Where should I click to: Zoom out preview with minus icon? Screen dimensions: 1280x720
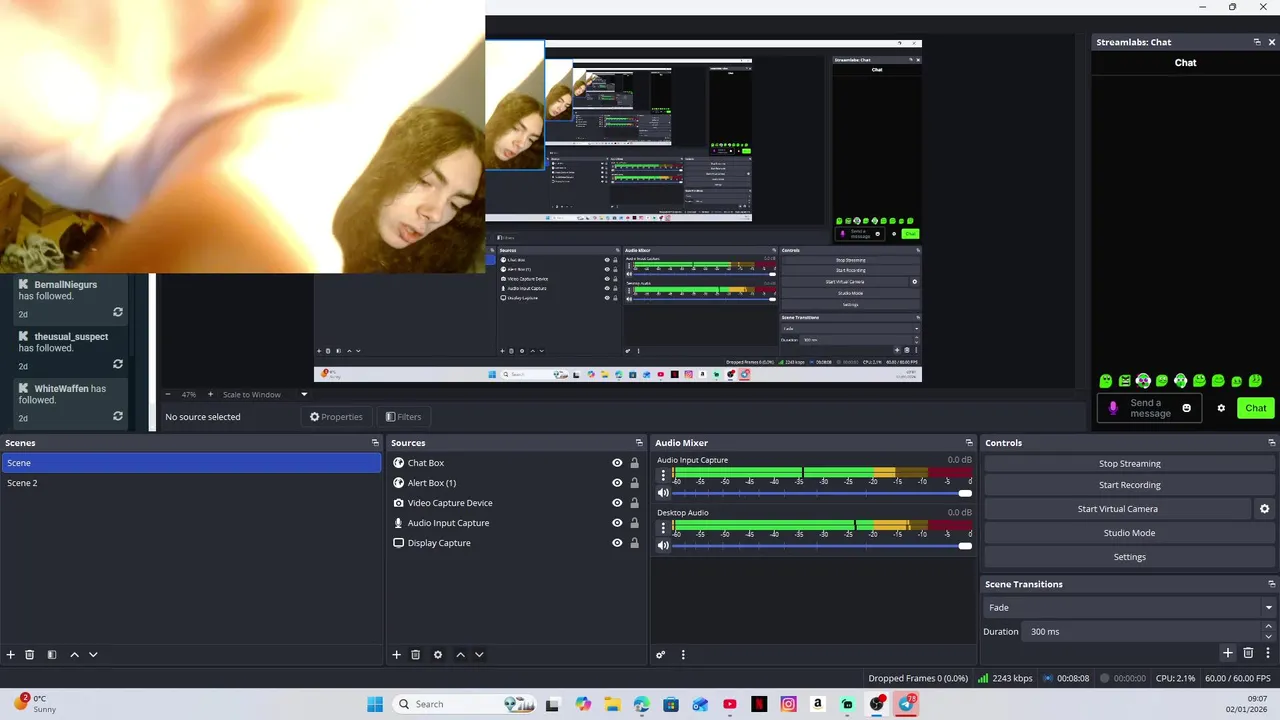coord(168,394)
